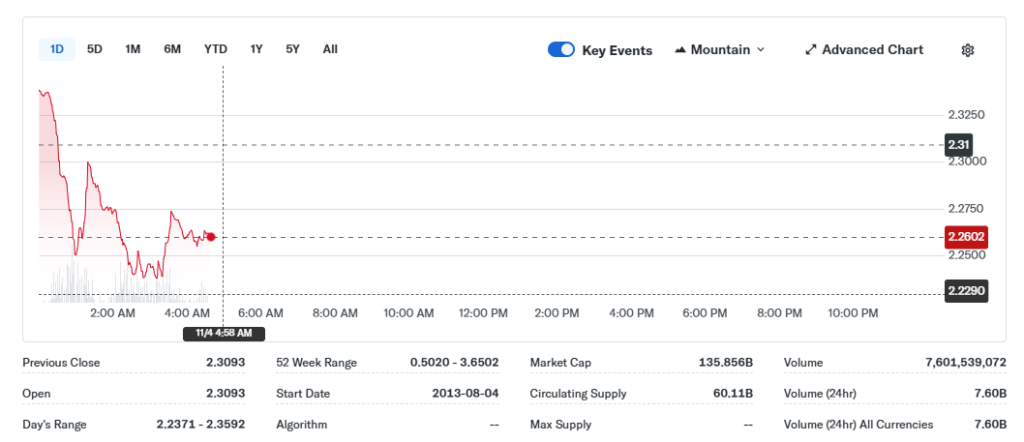The height and width of the screenshot is (442, 1024).
Task: Click the Advanced Chart expand arrows icon
Action: 811,50
